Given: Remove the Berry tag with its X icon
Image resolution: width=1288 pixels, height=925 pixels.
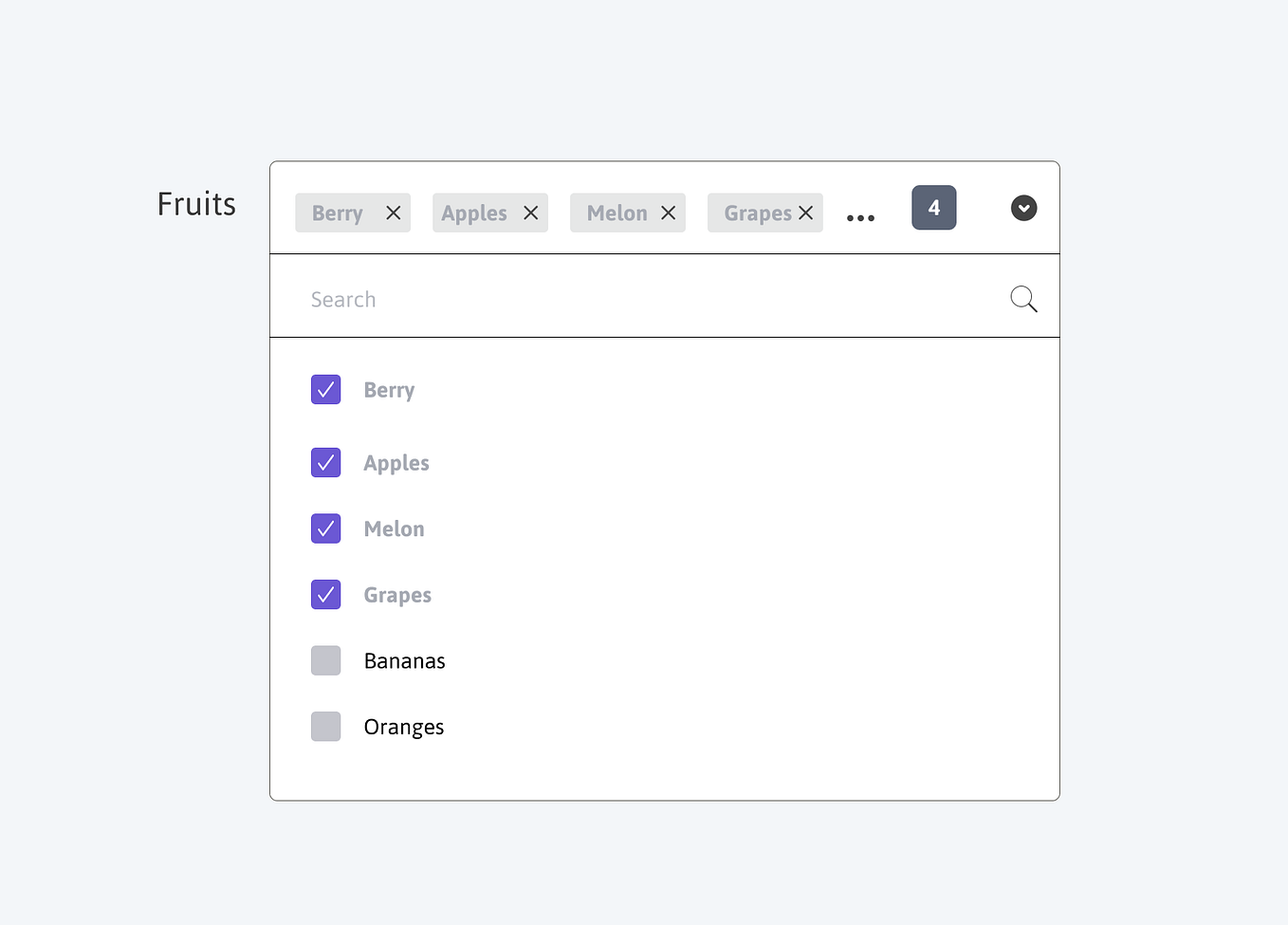Looking at the screenshot, I should coord(394,213).
